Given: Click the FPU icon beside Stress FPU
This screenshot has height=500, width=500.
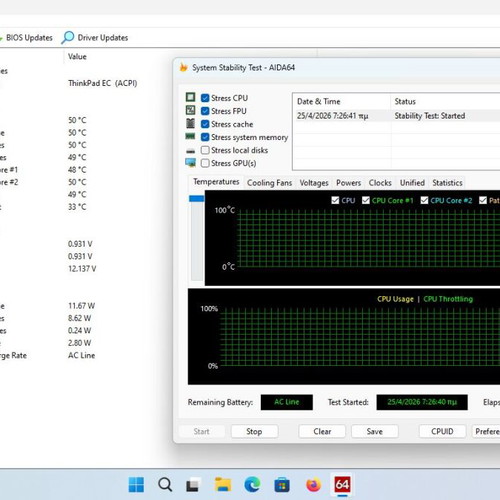Looking at the screenshot, I should point(190,110).
